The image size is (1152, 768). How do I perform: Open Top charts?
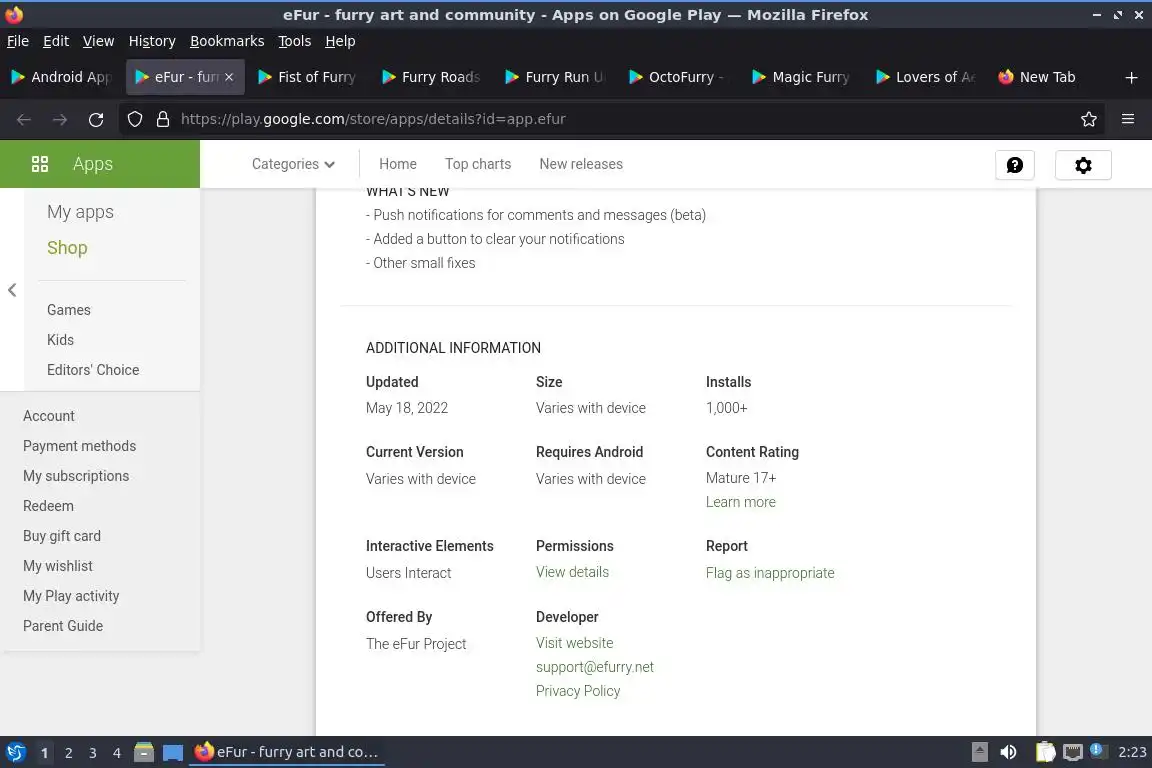(x=478, y=164)
